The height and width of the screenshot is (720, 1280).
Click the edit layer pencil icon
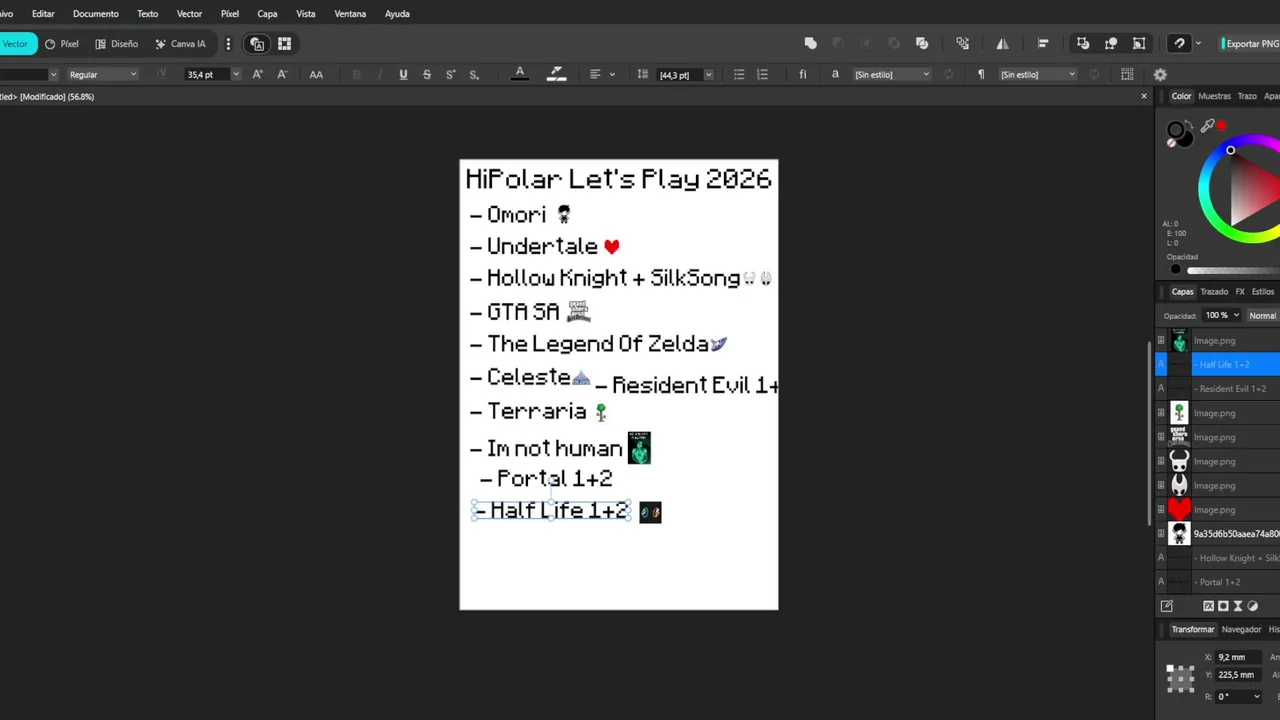[1166, 606]
